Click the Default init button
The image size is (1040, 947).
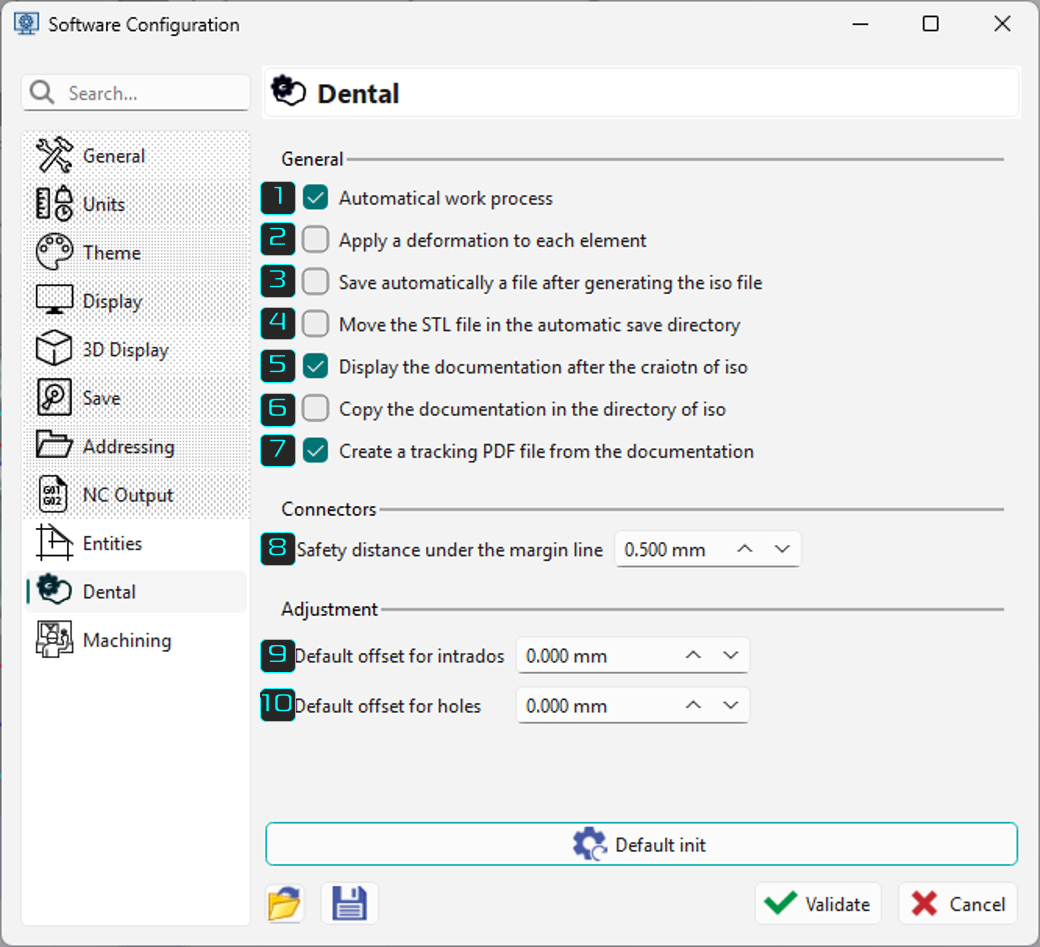(641, 844)
